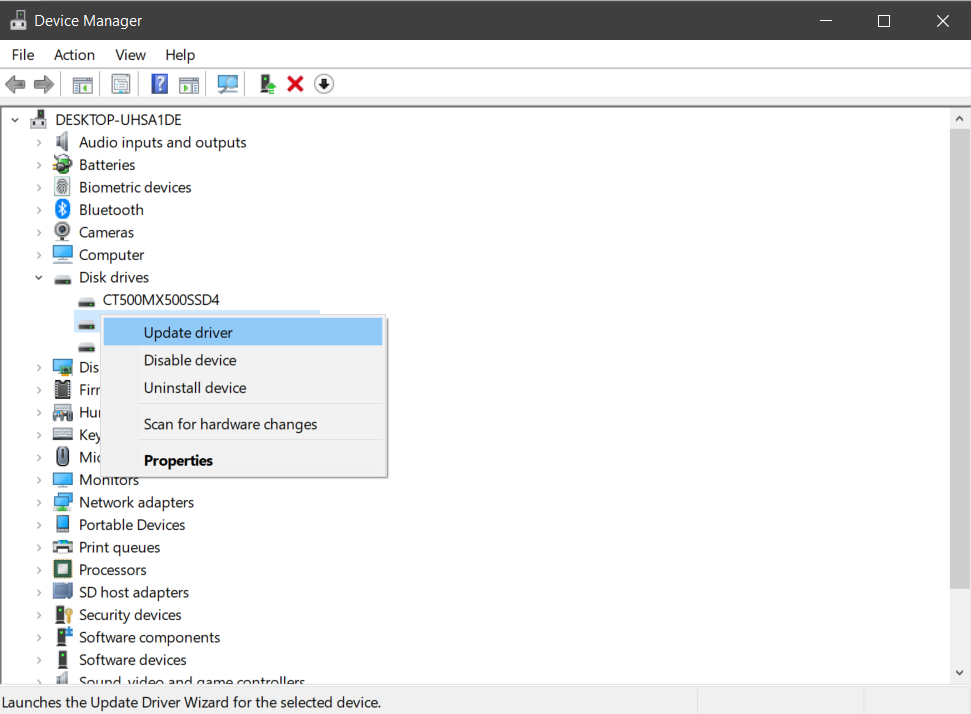Expand the Network adapters category
Image resolution: width=971 pixels, height=714 pixels.
pyautogui.click(x=39, y=502)
